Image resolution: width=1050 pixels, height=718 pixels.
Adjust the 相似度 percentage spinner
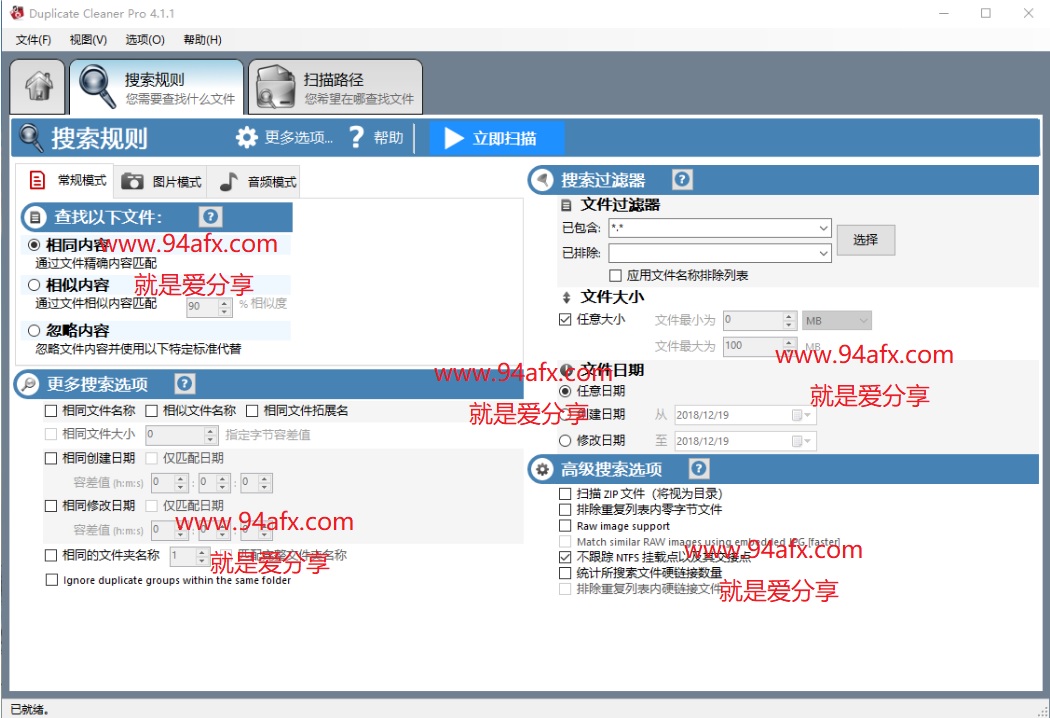click(x=225, y=307)
